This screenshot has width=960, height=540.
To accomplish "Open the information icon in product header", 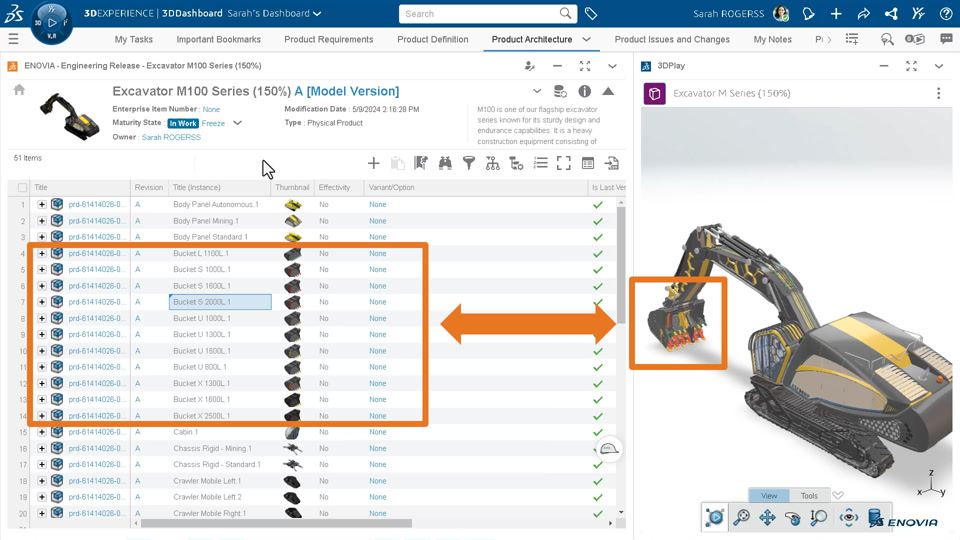I will pyautogui.click(x=585, y=91).
